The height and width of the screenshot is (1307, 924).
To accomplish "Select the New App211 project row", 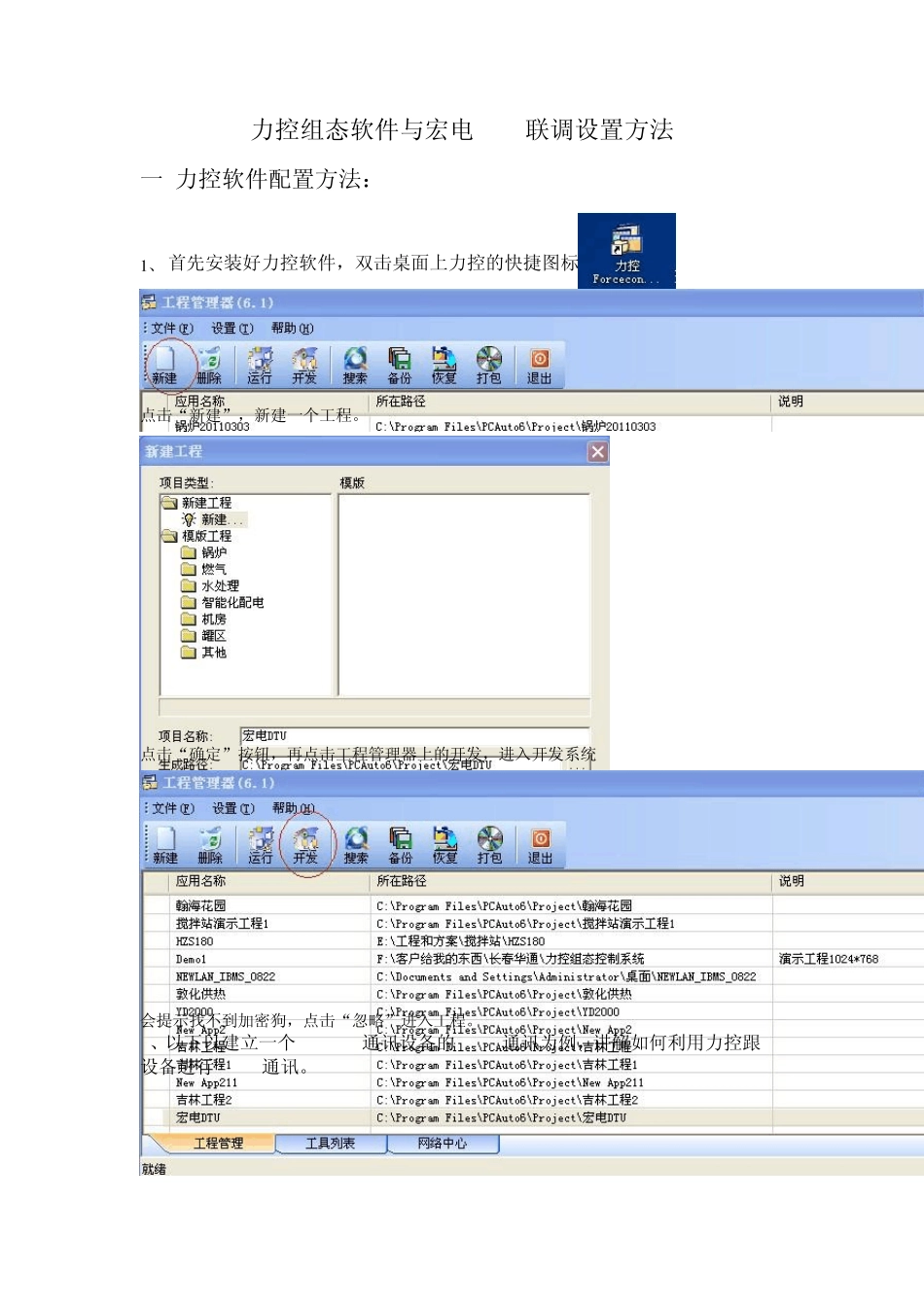I will pos(533,1082).
